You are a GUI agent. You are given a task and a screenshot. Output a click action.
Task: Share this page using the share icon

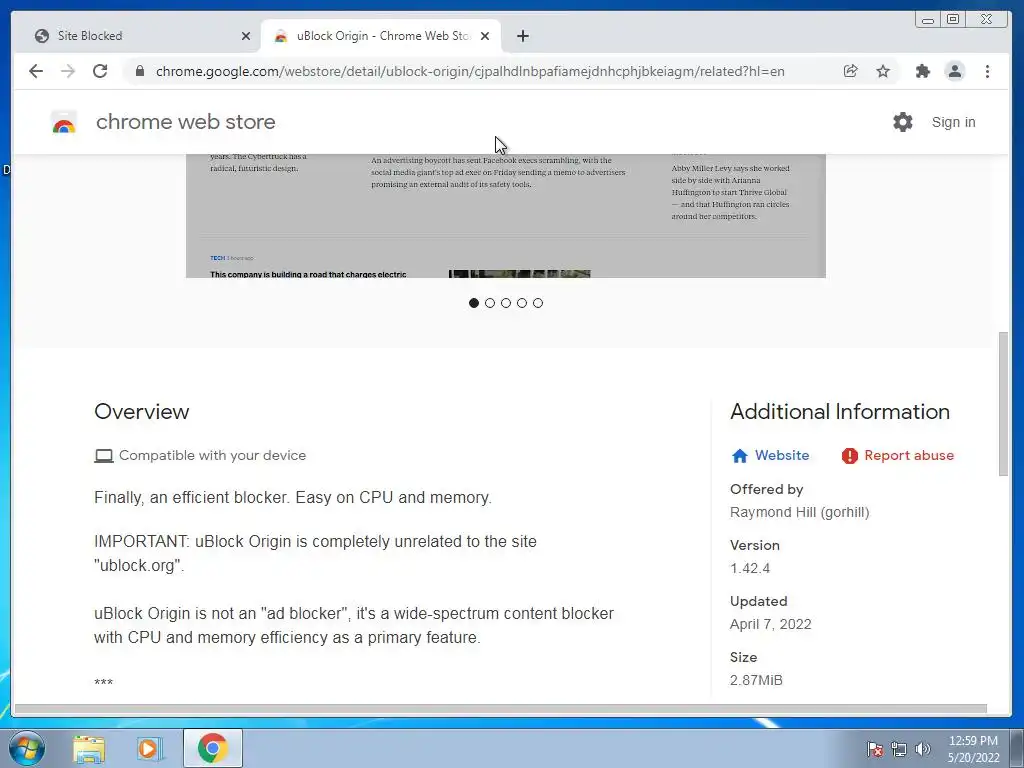850,71
